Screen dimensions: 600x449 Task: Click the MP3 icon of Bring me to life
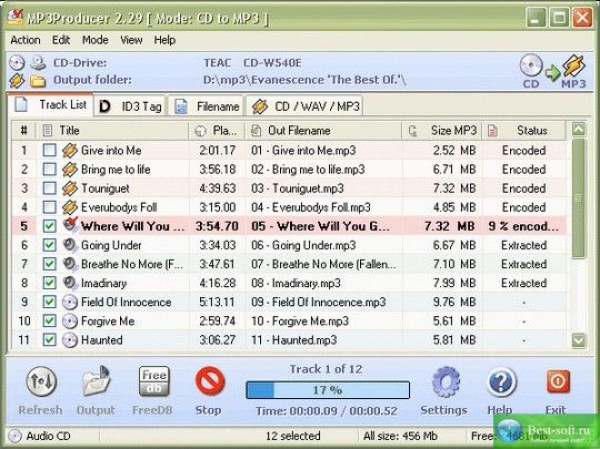coord(70,169)
